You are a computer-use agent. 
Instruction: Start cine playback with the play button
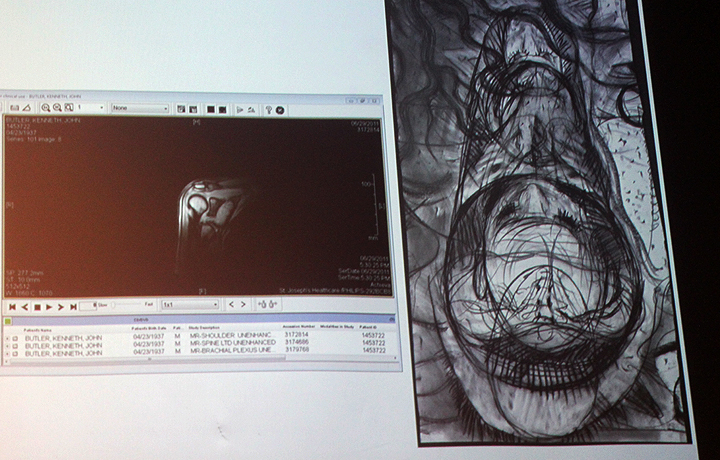[49, 307]
